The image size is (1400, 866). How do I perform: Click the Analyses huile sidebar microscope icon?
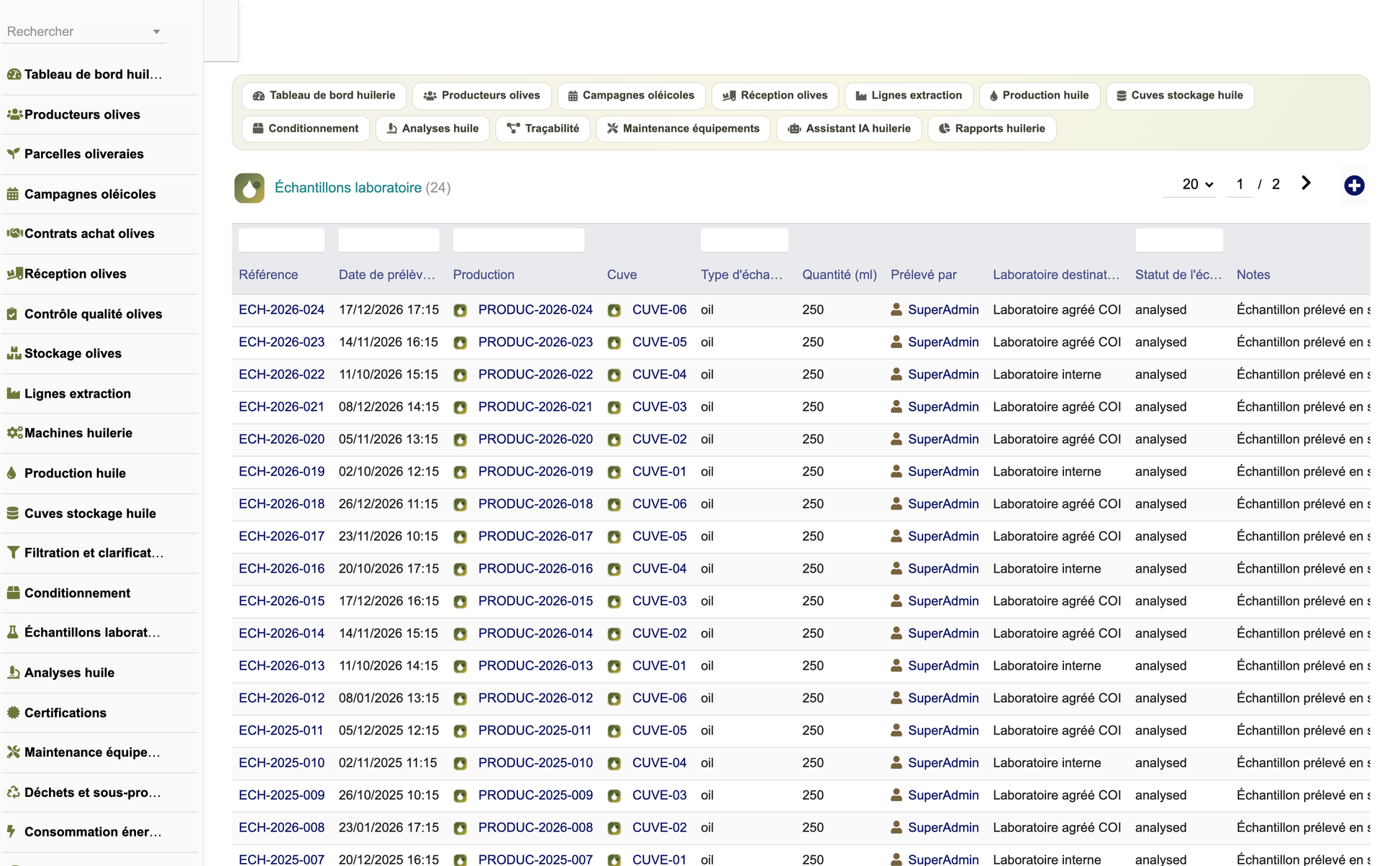click(13, 673)
